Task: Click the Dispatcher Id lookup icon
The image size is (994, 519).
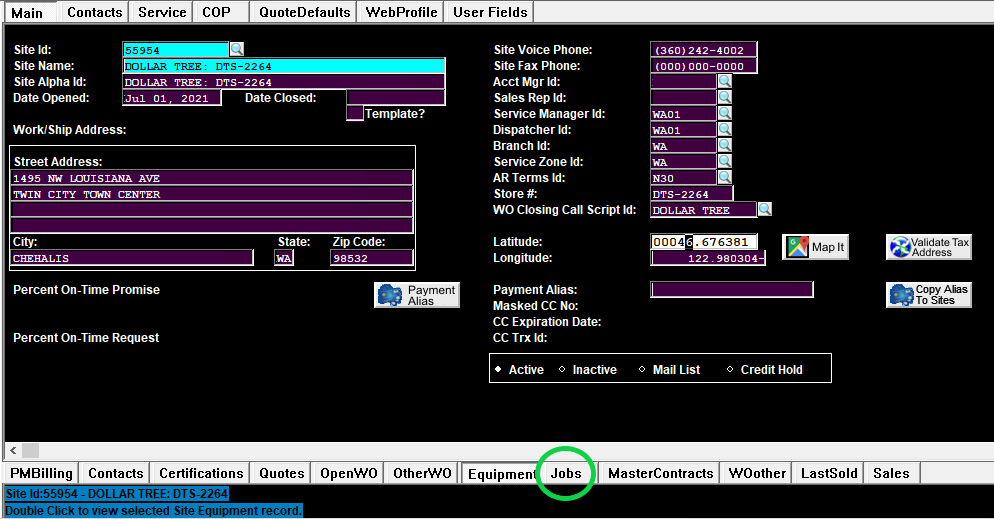Action: click(x=725, y=129)
